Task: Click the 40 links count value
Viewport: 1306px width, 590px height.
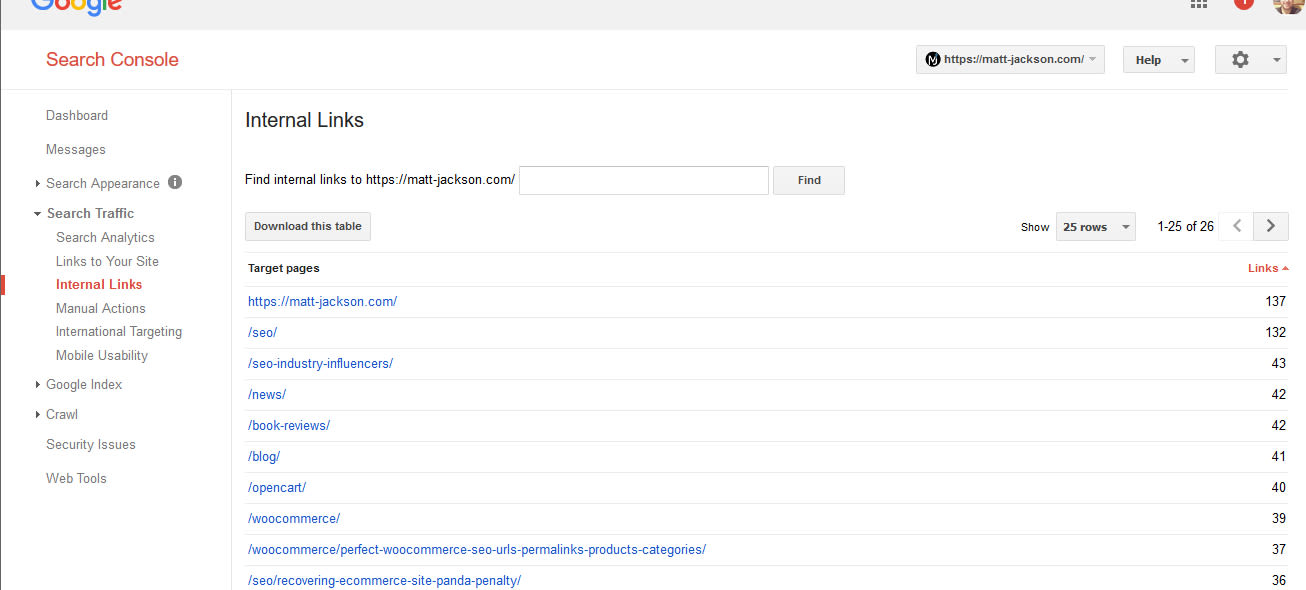Action: 1279,487
